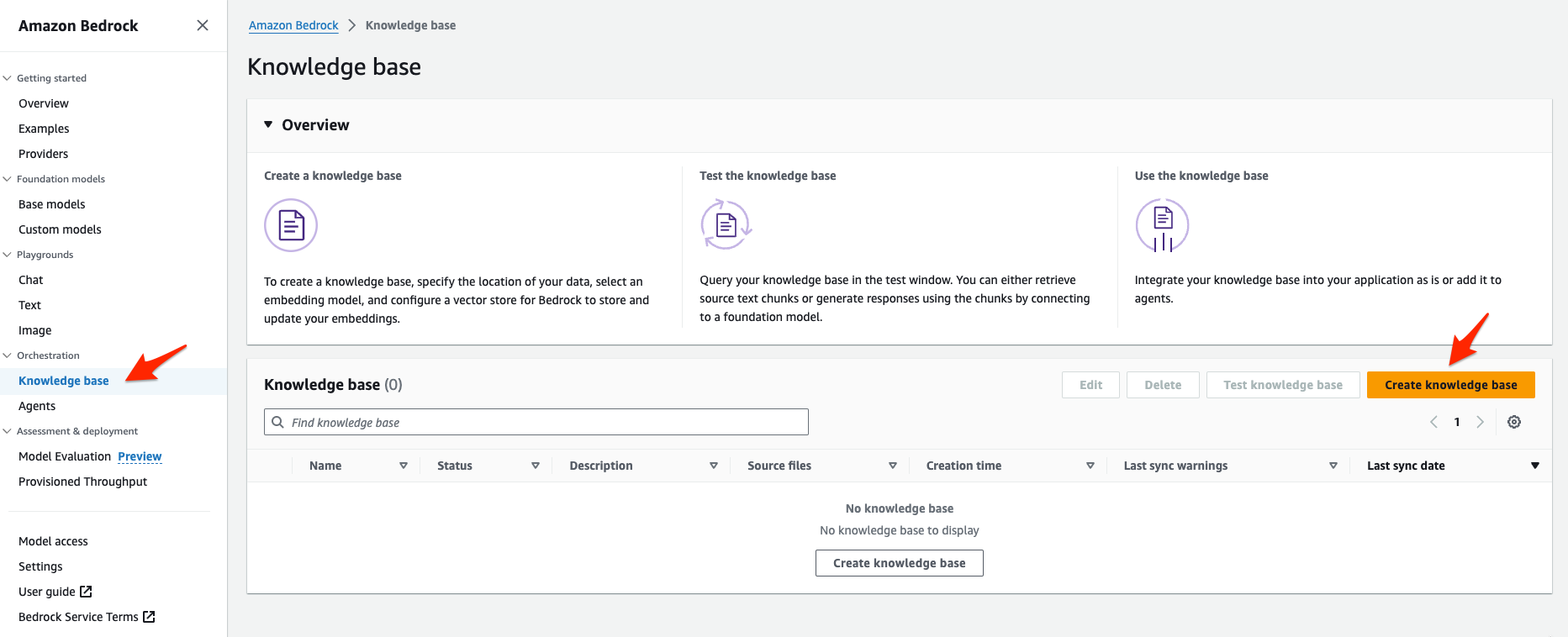The image size is (1568, 637).
Task: Go to next page of knowledge bases
Action: (1481, 422)
